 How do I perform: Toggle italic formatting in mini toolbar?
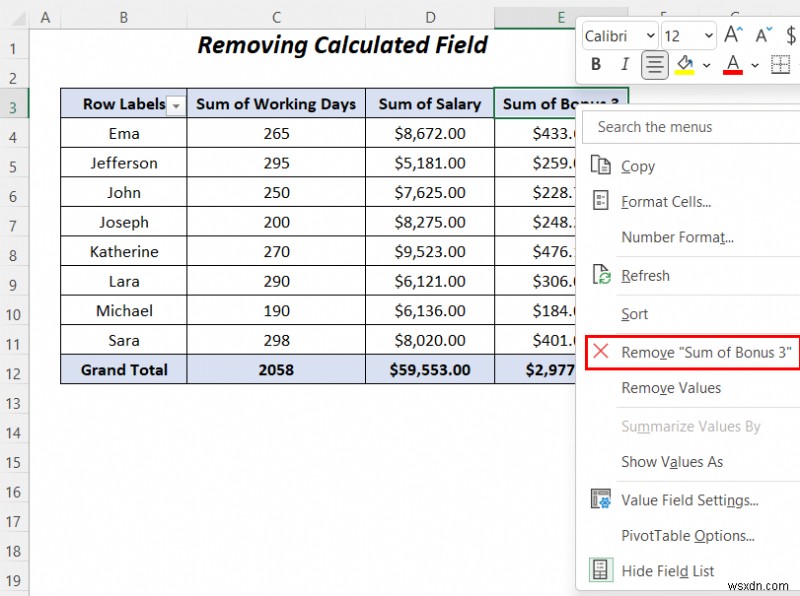coord(625,65)
